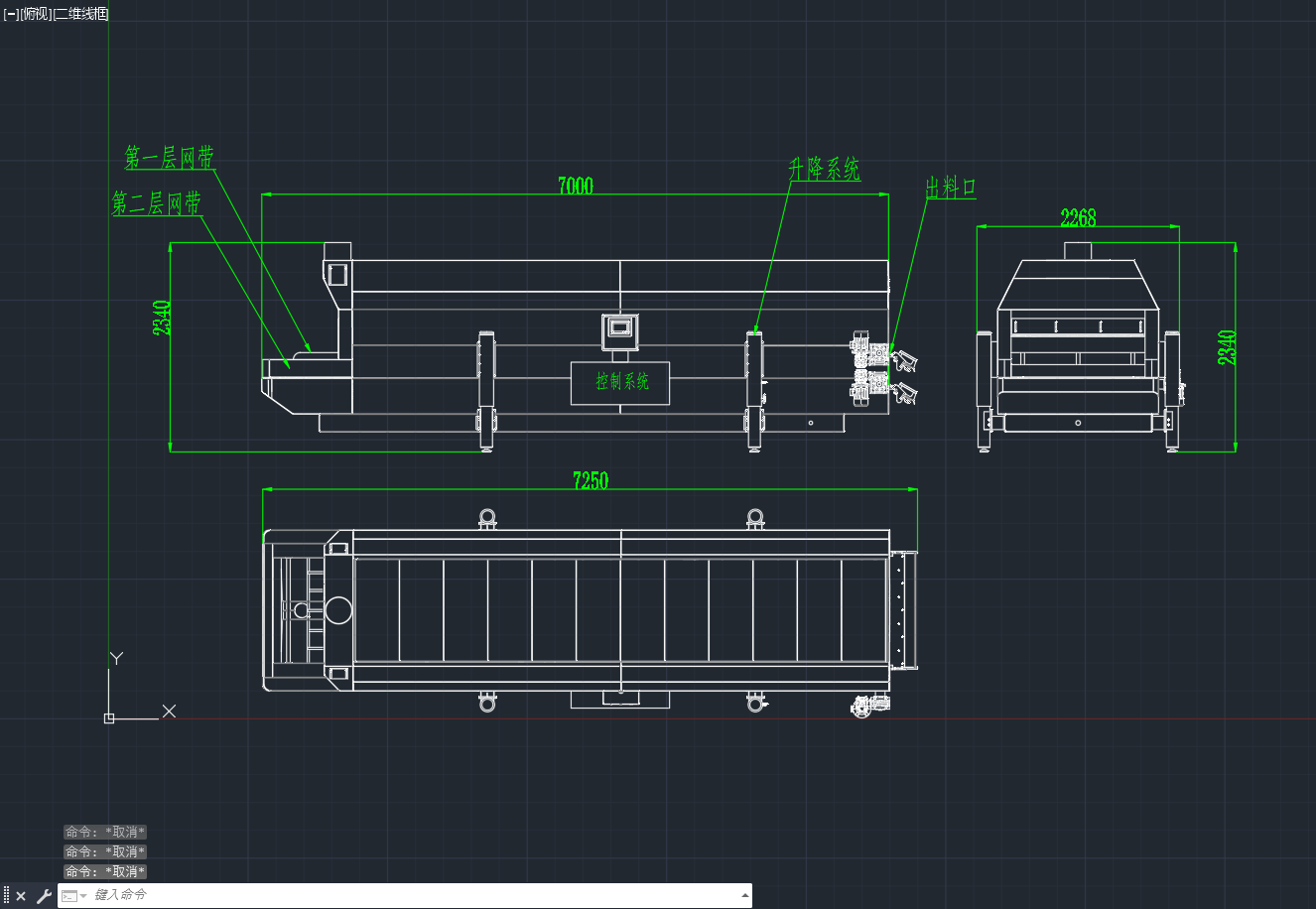This screenshot has height=909, width=1316.
Task: Close the command line window
Action: click(x=21, y=896)
